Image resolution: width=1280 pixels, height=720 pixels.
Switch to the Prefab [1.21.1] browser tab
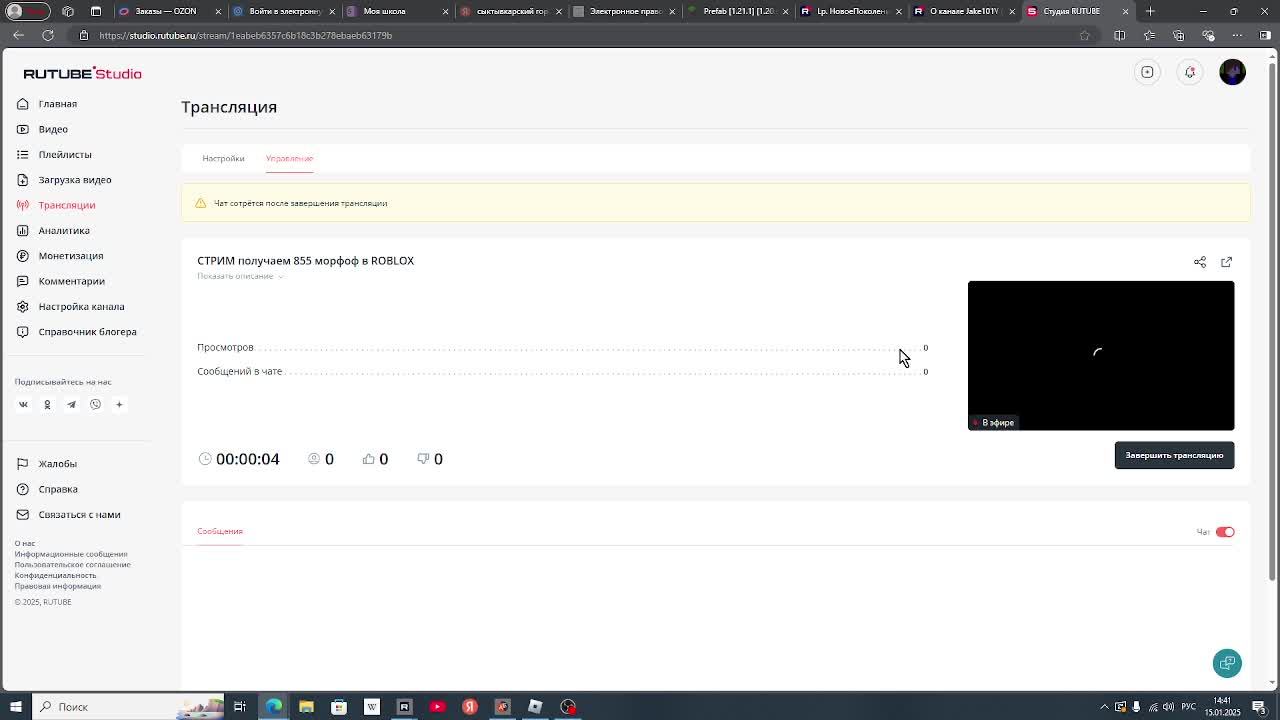pos(739,11)
